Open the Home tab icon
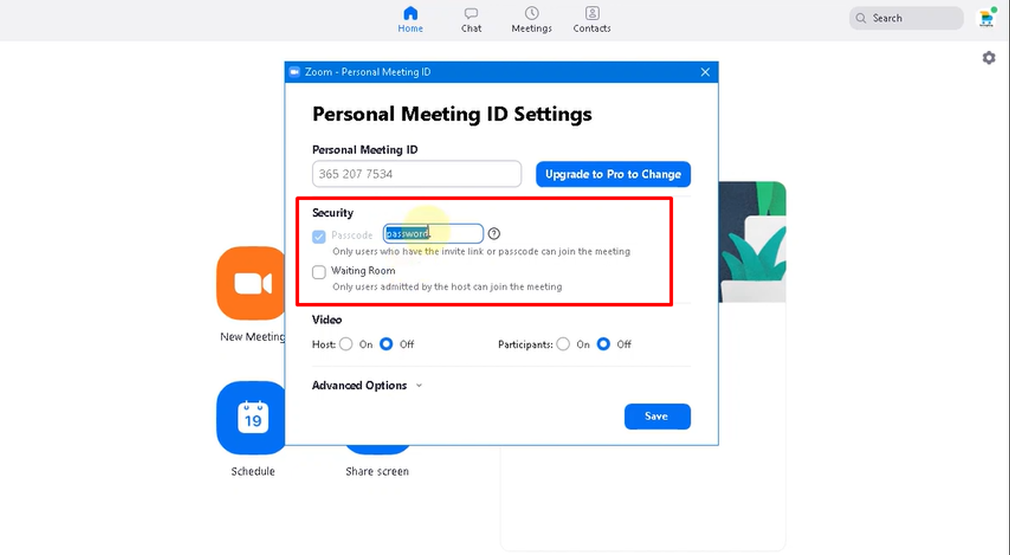1010x555 pixels. [x=410, y=14]
